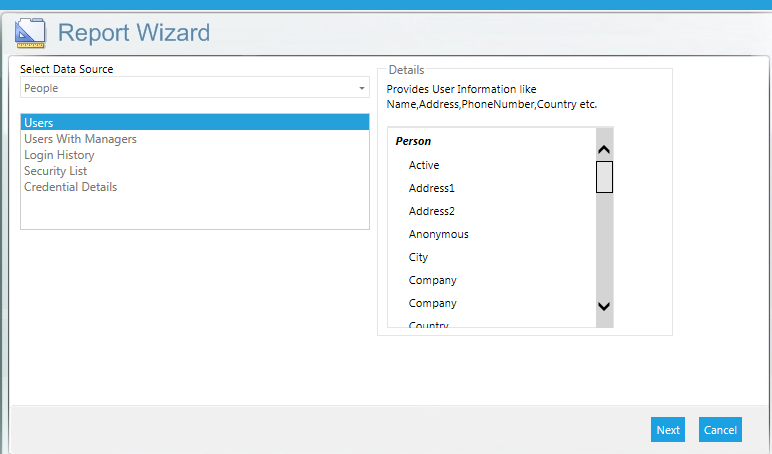Image resolution: width=772 pixels, height=454 pixels.
Task: Select the Address1 field
Action: 431,188
